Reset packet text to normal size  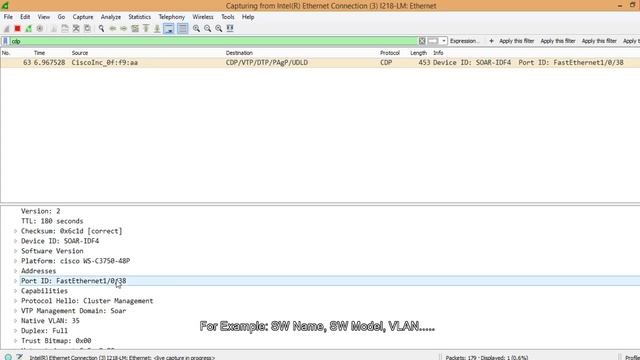tap(219, 29)
